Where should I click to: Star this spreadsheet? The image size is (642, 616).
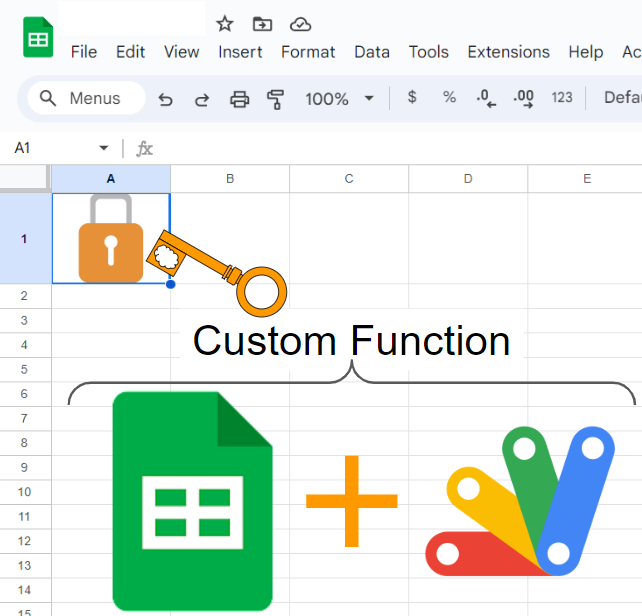point(225,24)
